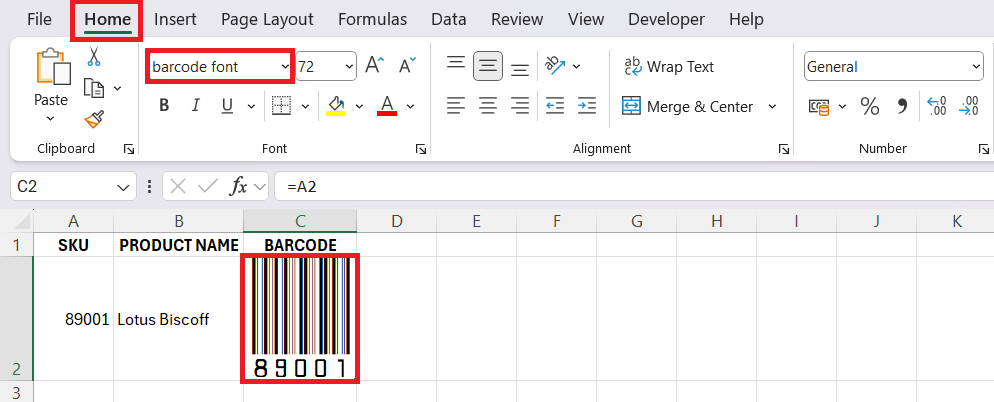Toggle Bold formatting

pos(164,106)
